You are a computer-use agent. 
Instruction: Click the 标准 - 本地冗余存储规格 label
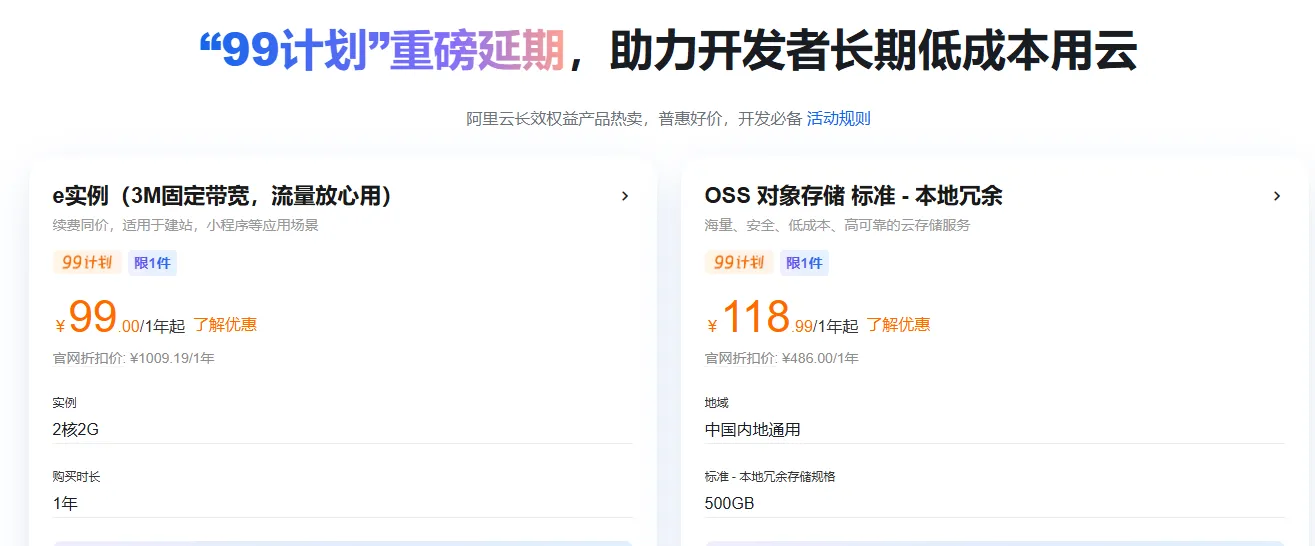(770, 477)
